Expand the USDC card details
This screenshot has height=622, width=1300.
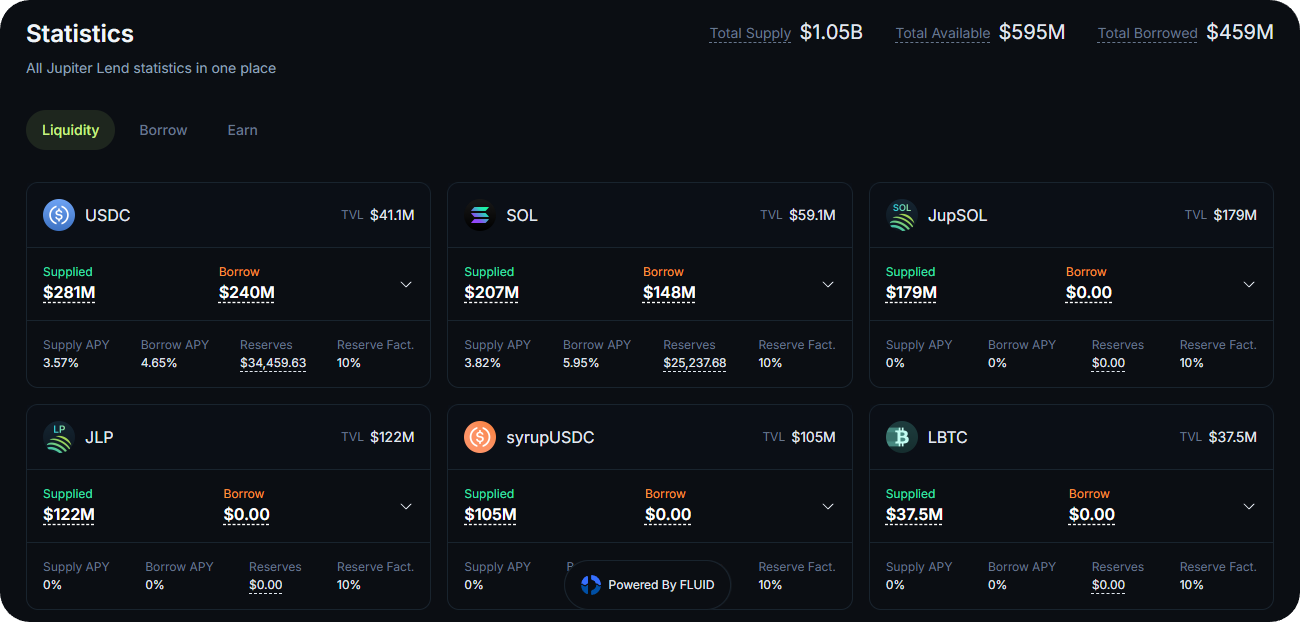coord(406,285)
